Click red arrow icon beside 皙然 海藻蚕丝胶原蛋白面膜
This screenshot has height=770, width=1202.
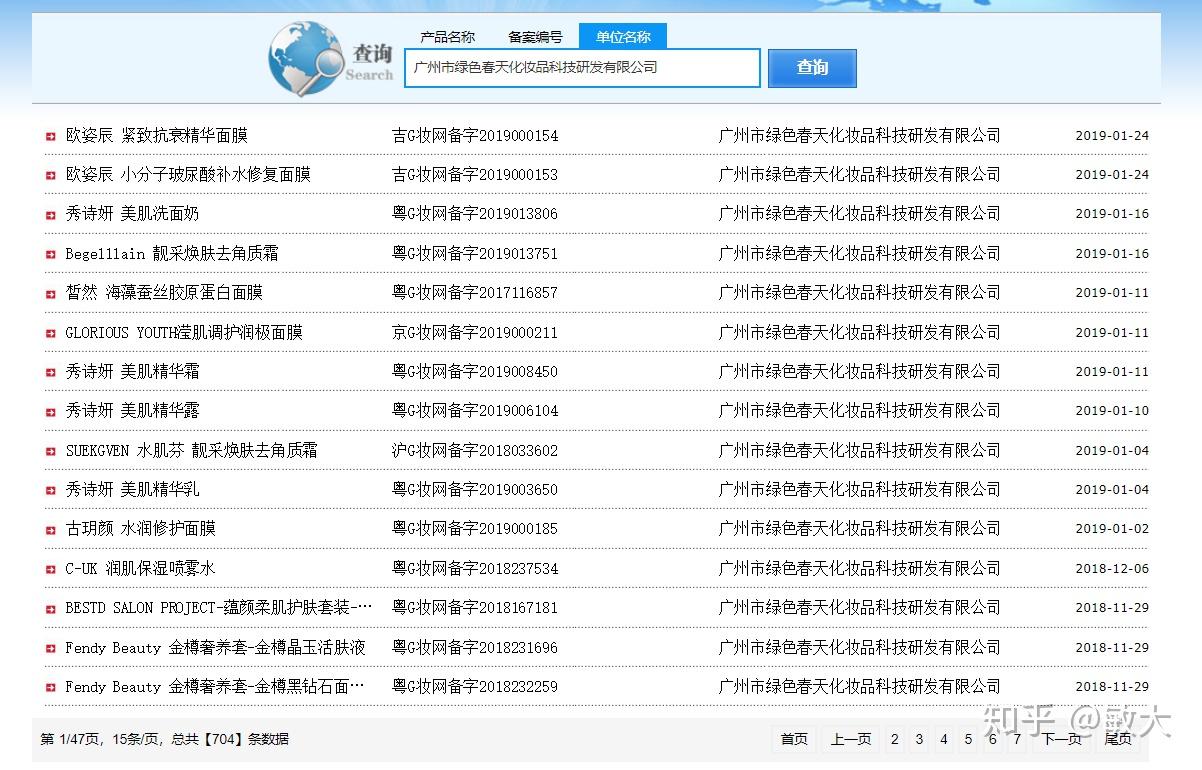51,293
